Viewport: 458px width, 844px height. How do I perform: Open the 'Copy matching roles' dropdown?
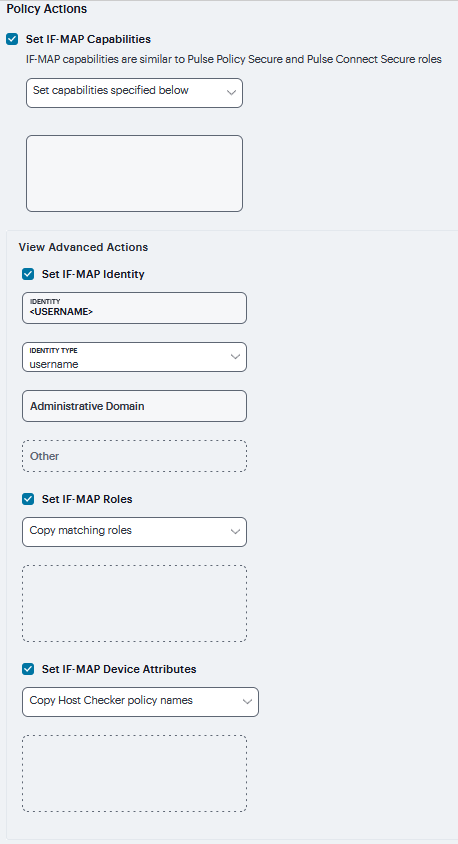135,532
